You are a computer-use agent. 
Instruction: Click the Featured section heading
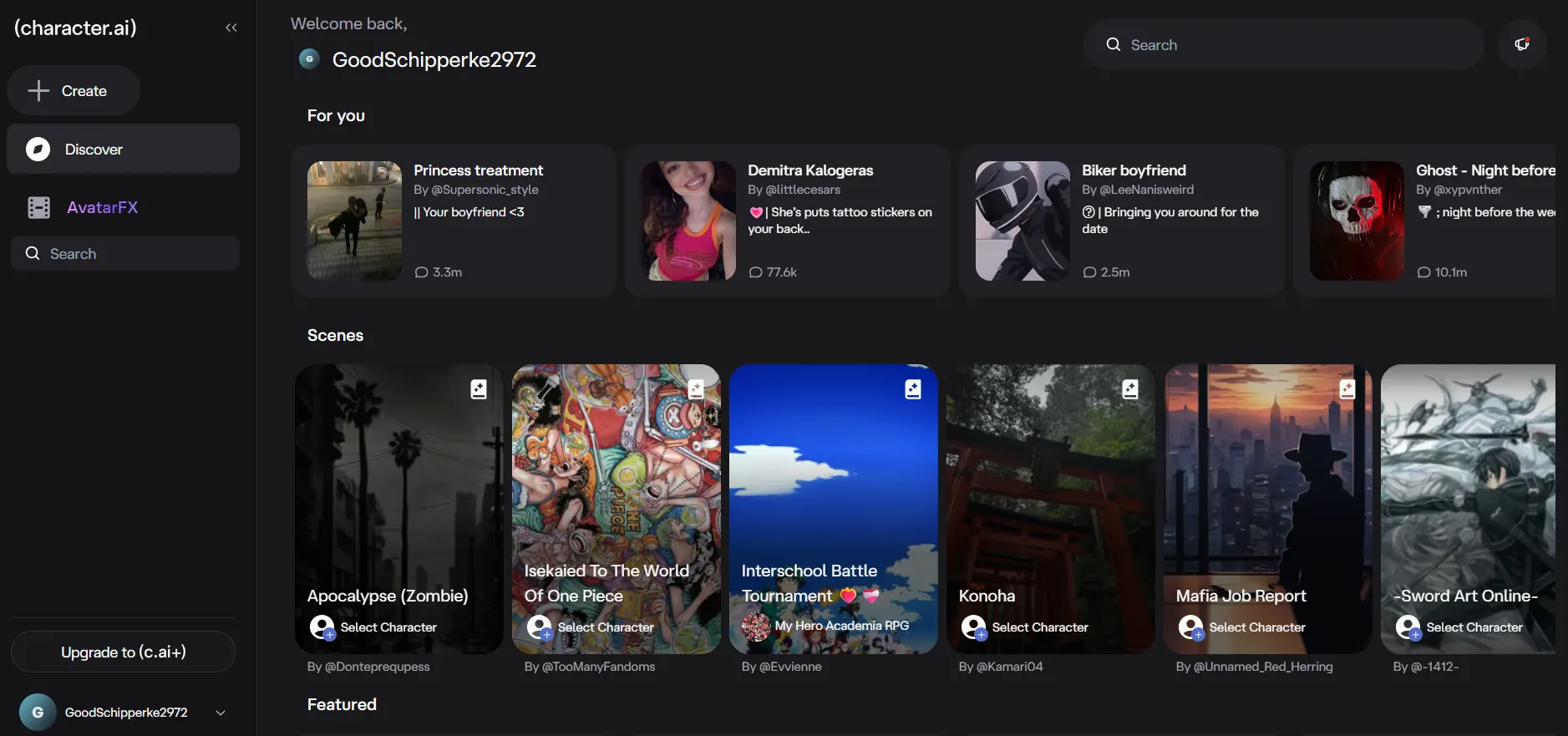342,704
